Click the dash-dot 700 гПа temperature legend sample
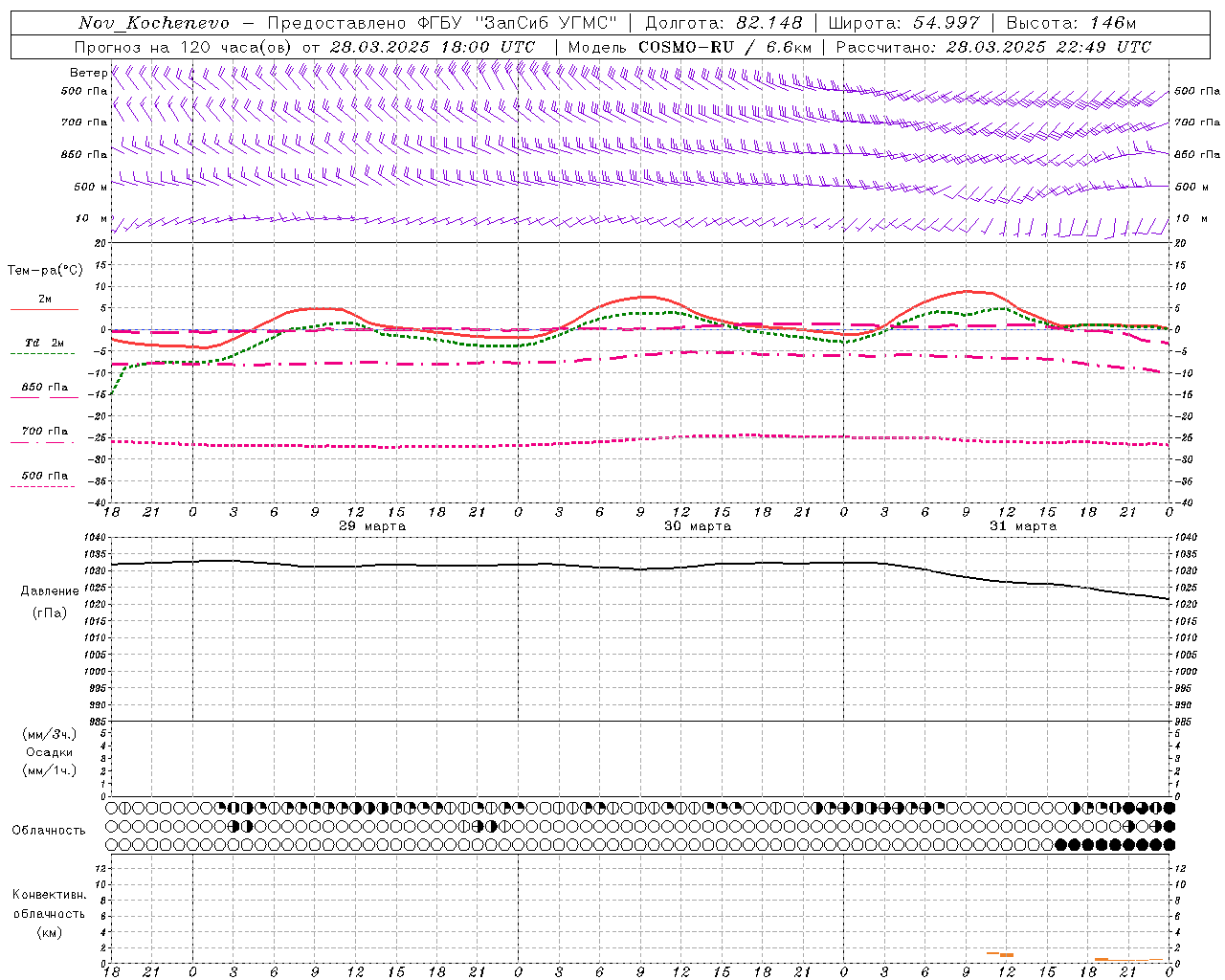Screen dimensions: 1225x980 (42, 442)
